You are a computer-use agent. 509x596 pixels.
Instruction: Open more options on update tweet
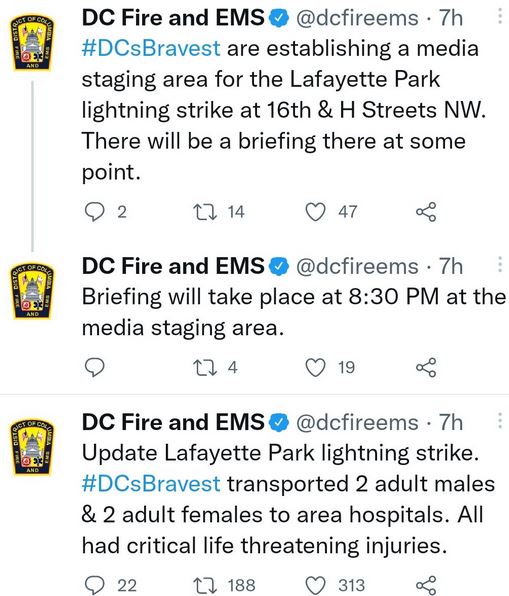click(500, 421)
